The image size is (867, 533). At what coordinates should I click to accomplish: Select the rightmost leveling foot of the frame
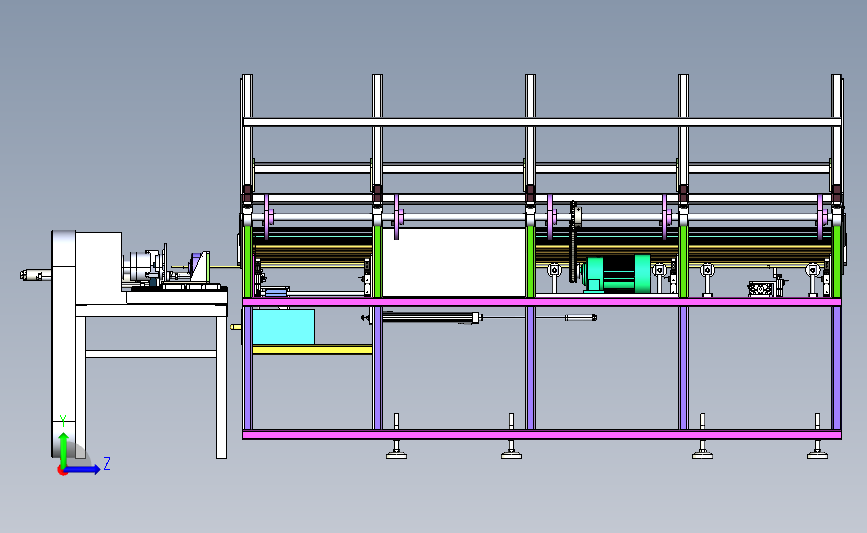[x=817, y=448]
